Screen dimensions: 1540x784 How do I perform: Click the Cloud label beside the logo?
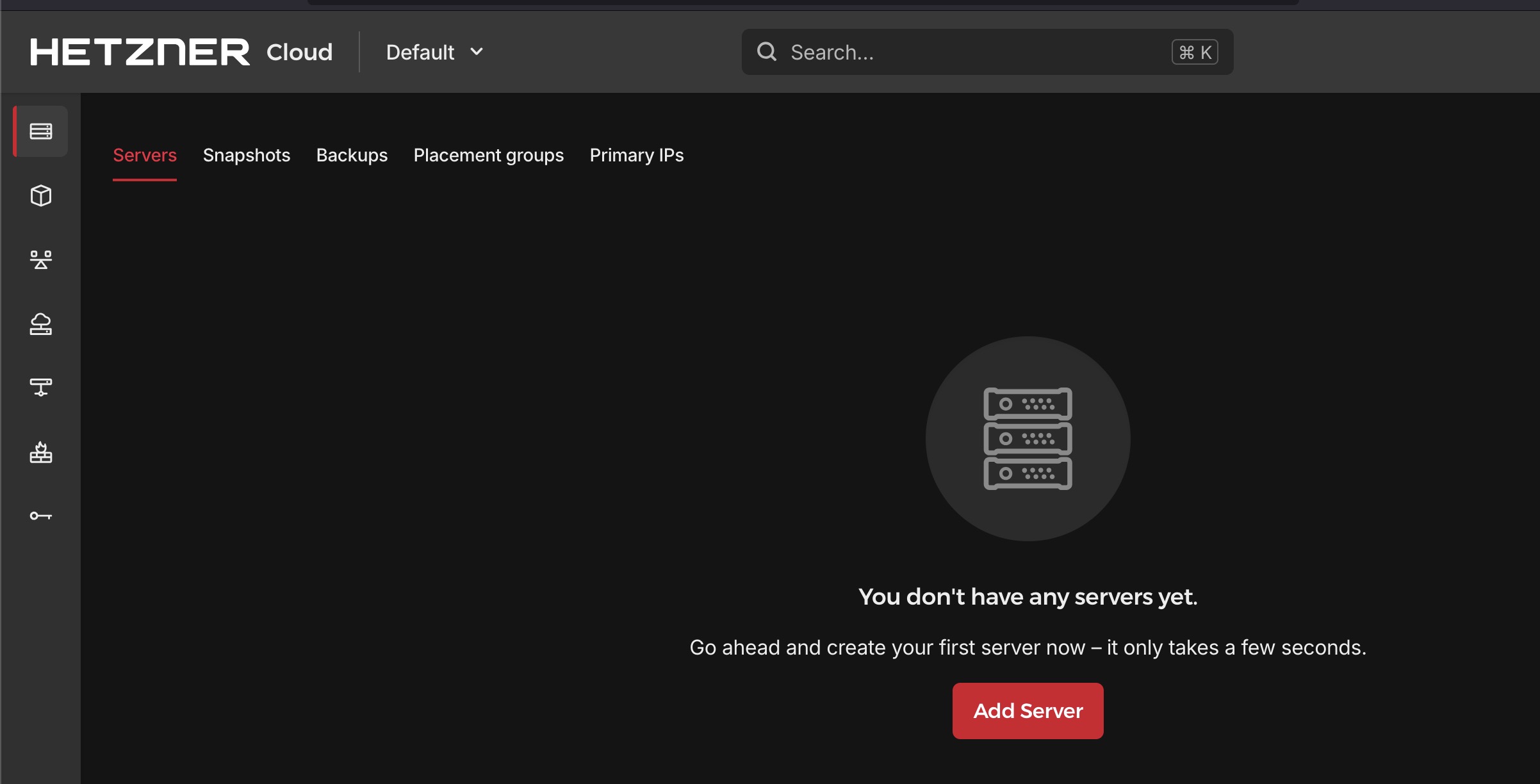pyautogui.click(x=299, y=52)
